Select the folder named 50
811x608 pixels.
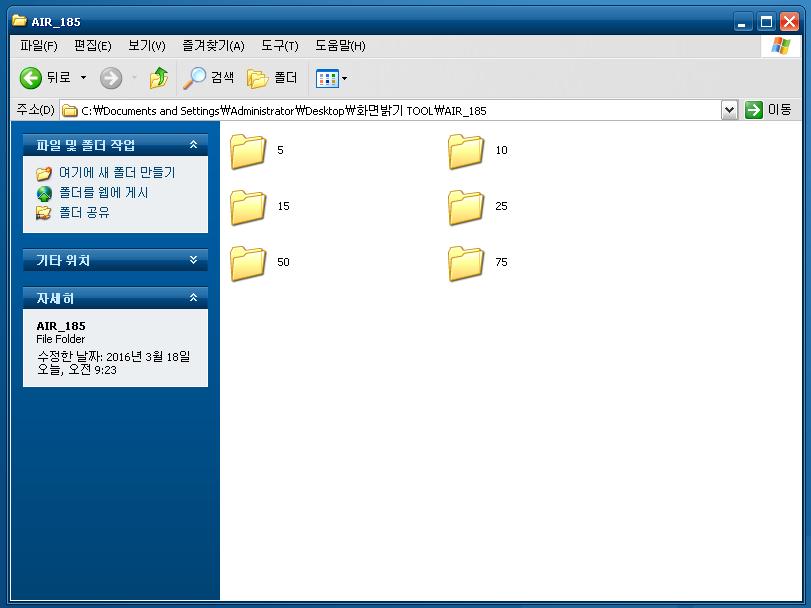260,263
